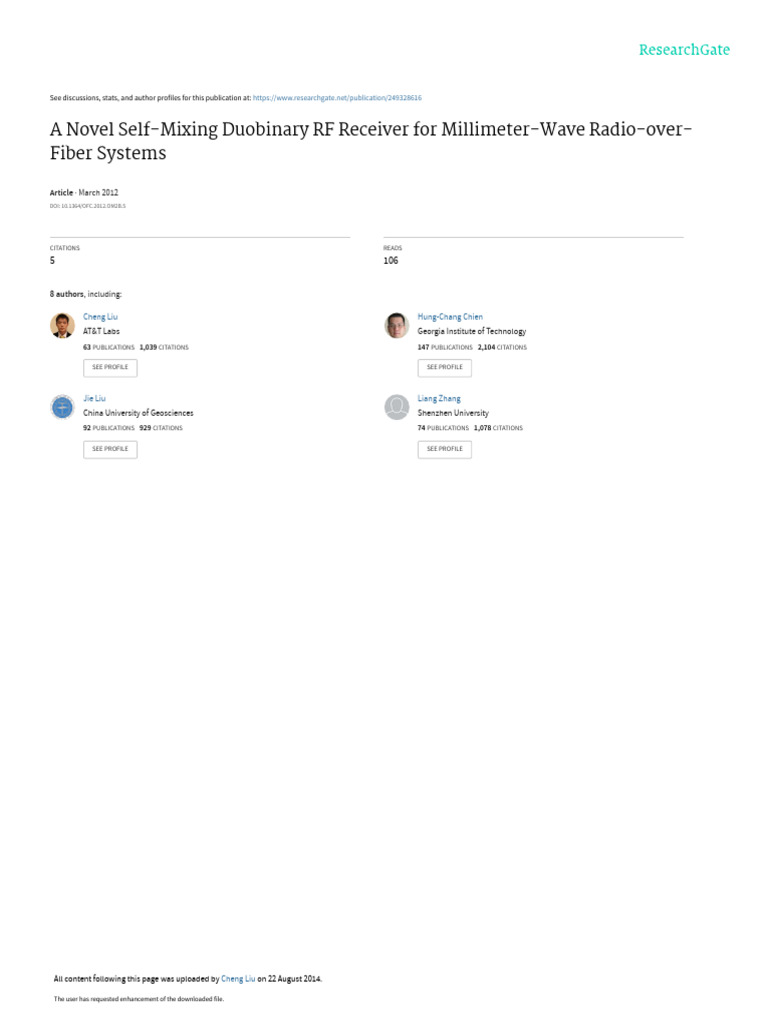Click the DOI text under Article date
Image resolution: width=768 pixels, height=1024 pixels.
click(x=88, y=206)
